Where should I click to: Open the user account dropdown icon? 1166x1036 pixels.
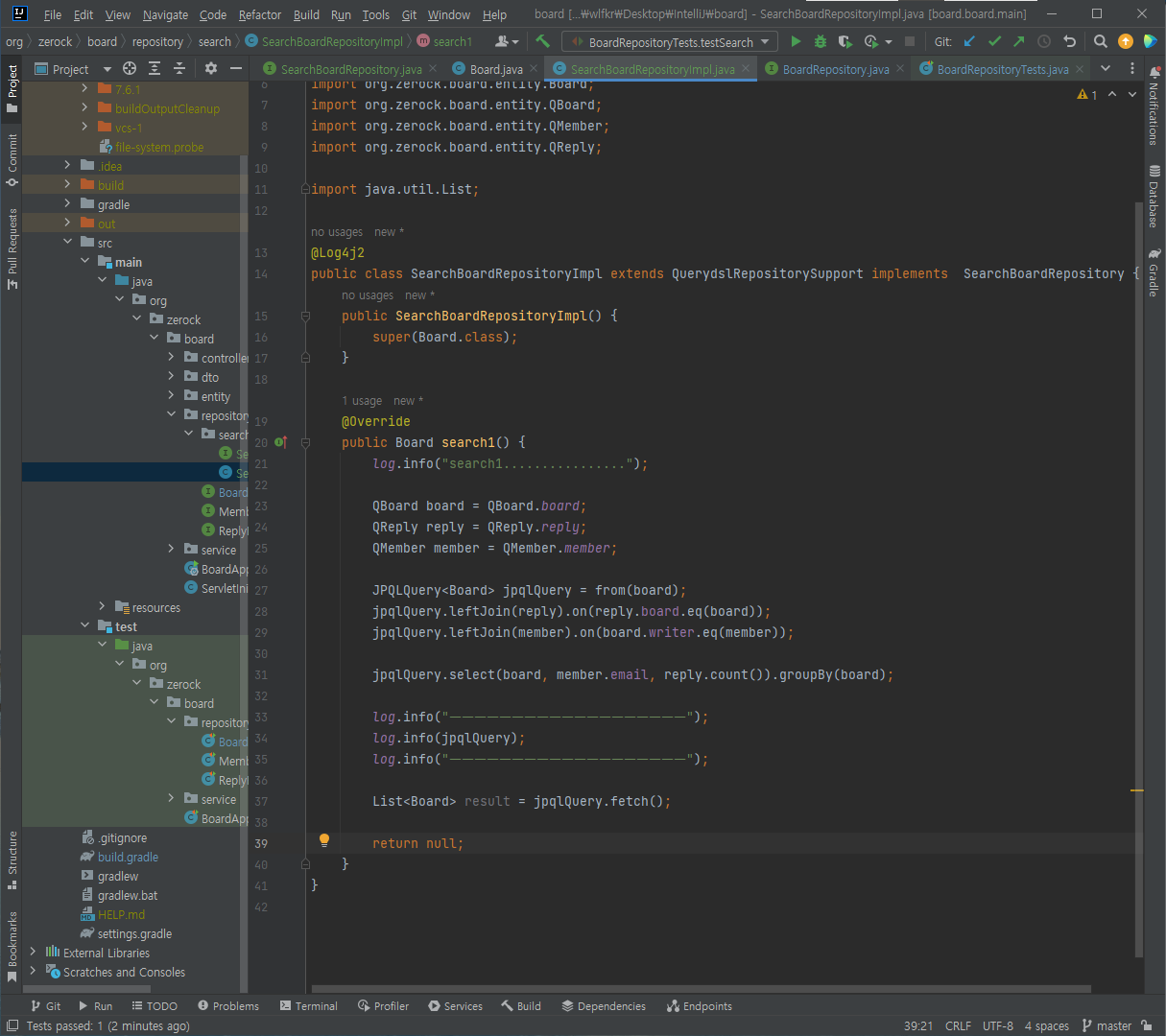[506, 41]
